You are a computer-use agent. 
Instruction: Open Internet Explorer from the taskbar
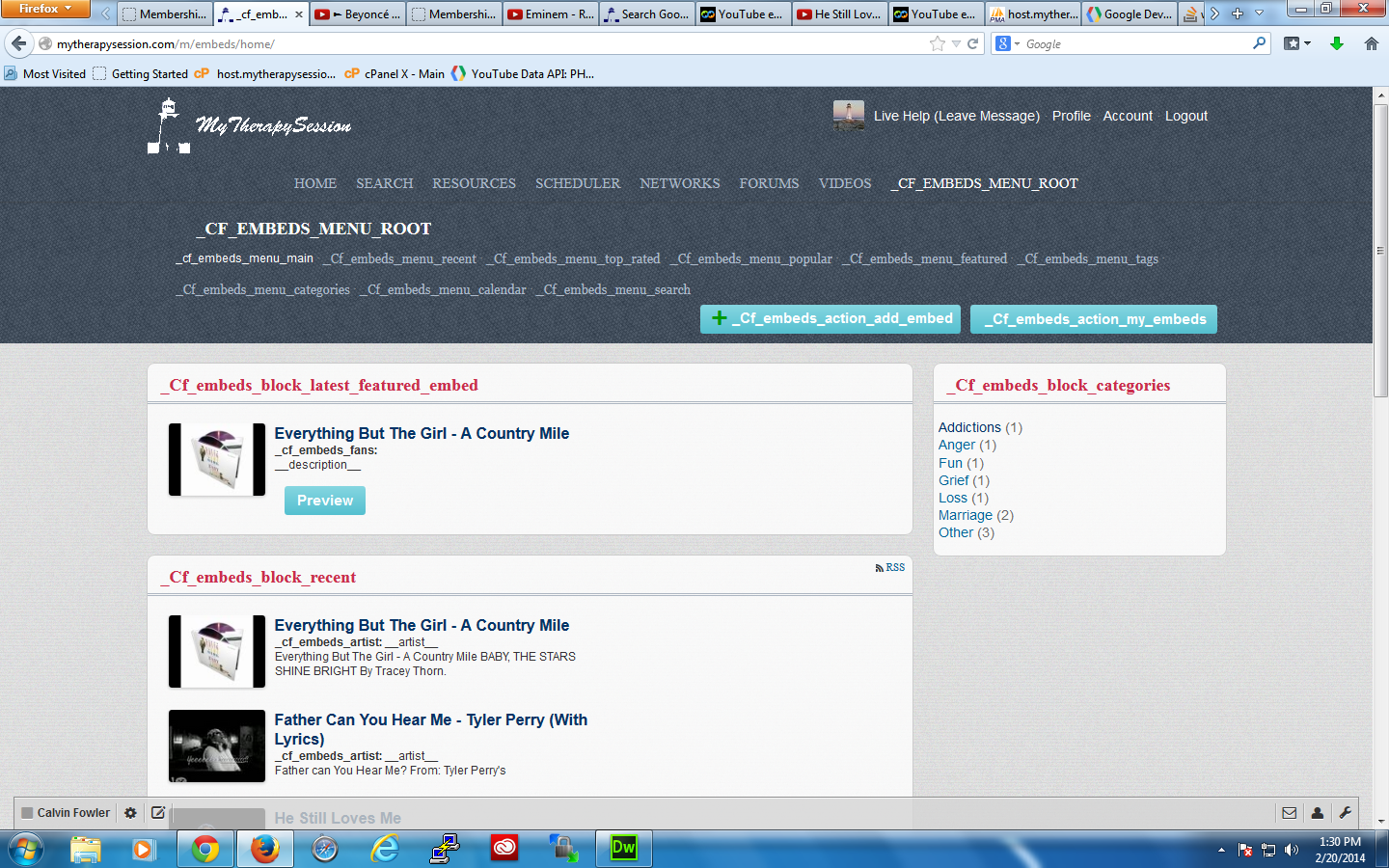coord(385,849)
